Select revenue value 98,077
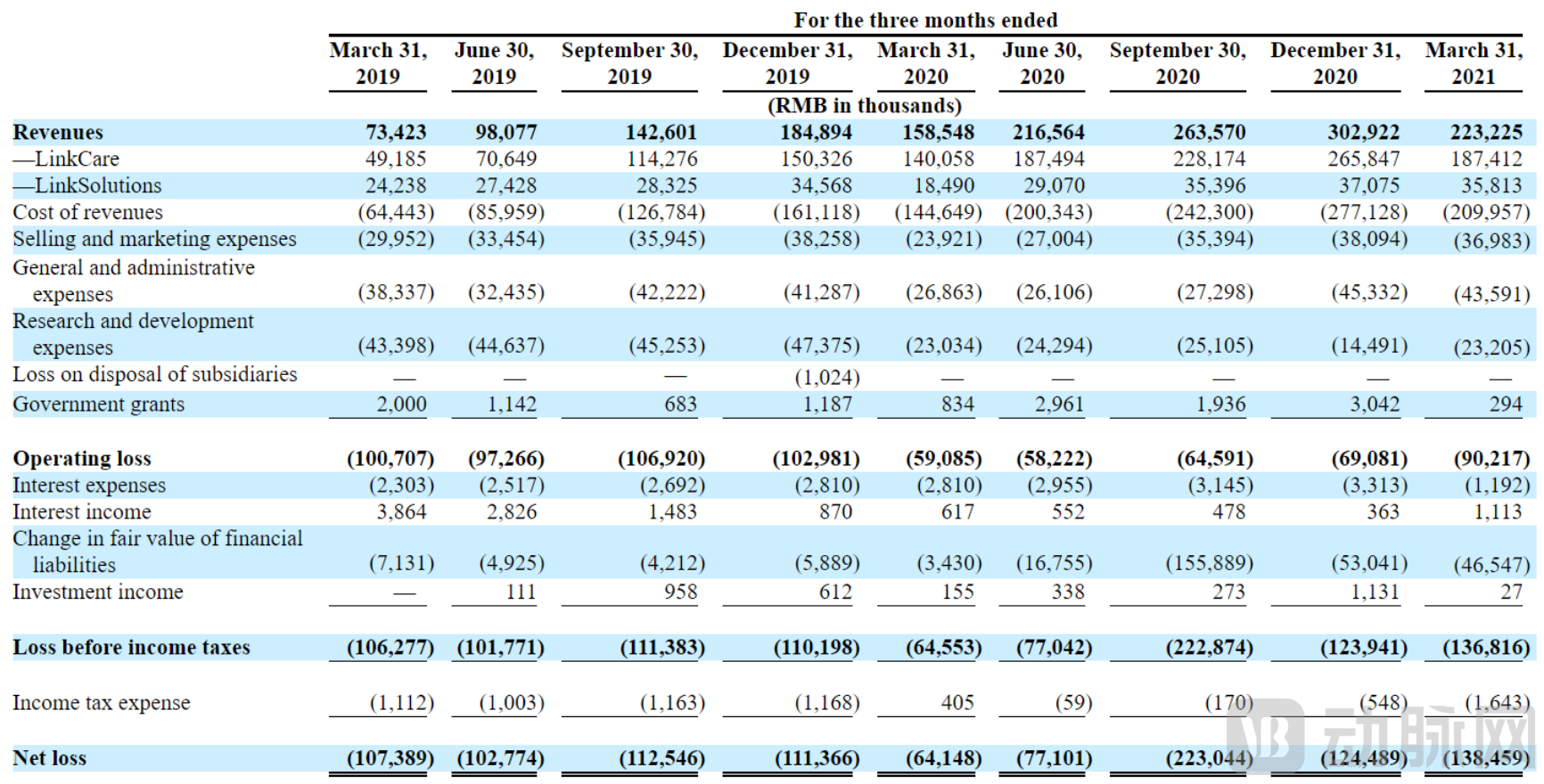 (505, 133)
